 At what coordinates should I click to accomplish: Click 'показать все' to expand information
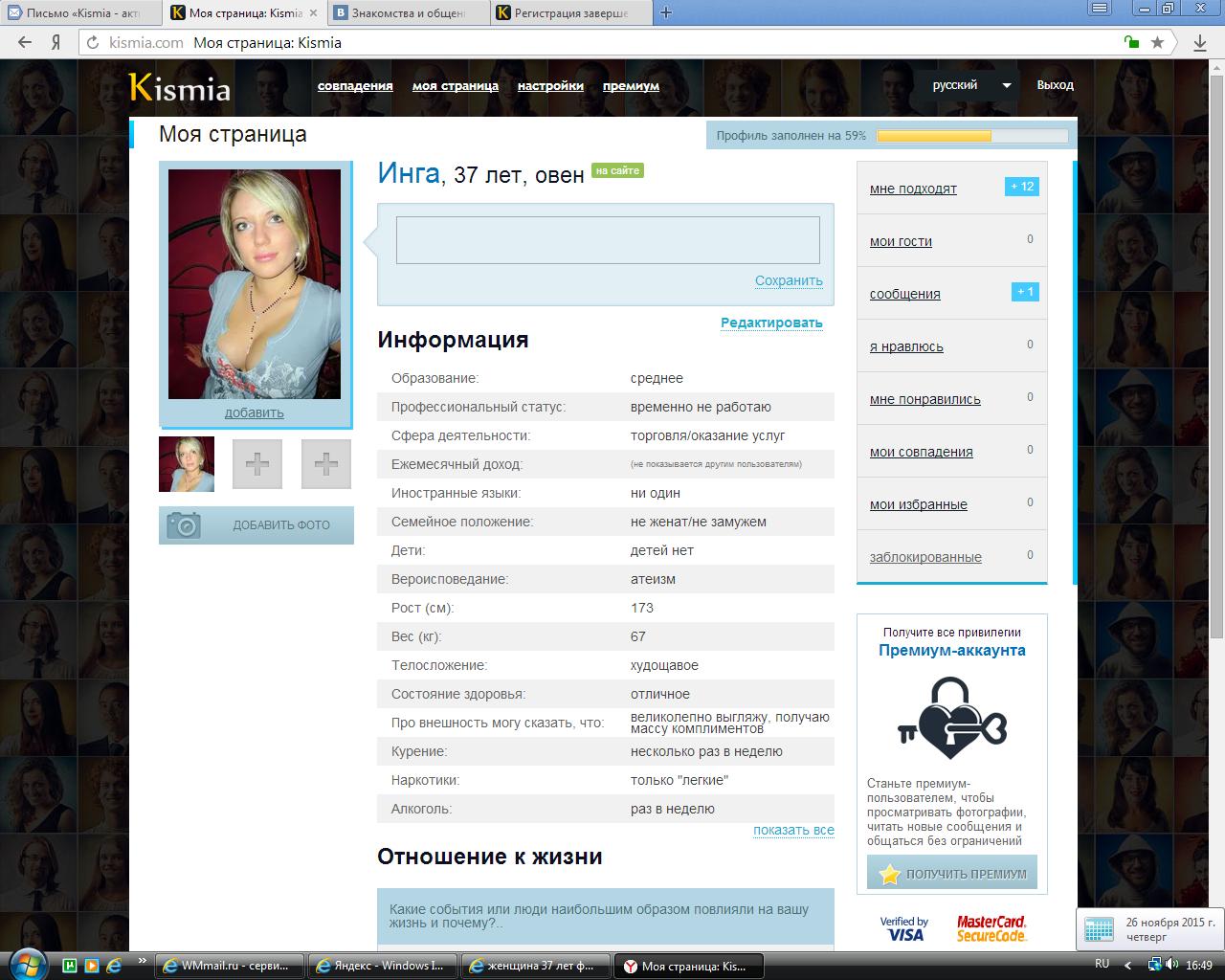point(793,830)
